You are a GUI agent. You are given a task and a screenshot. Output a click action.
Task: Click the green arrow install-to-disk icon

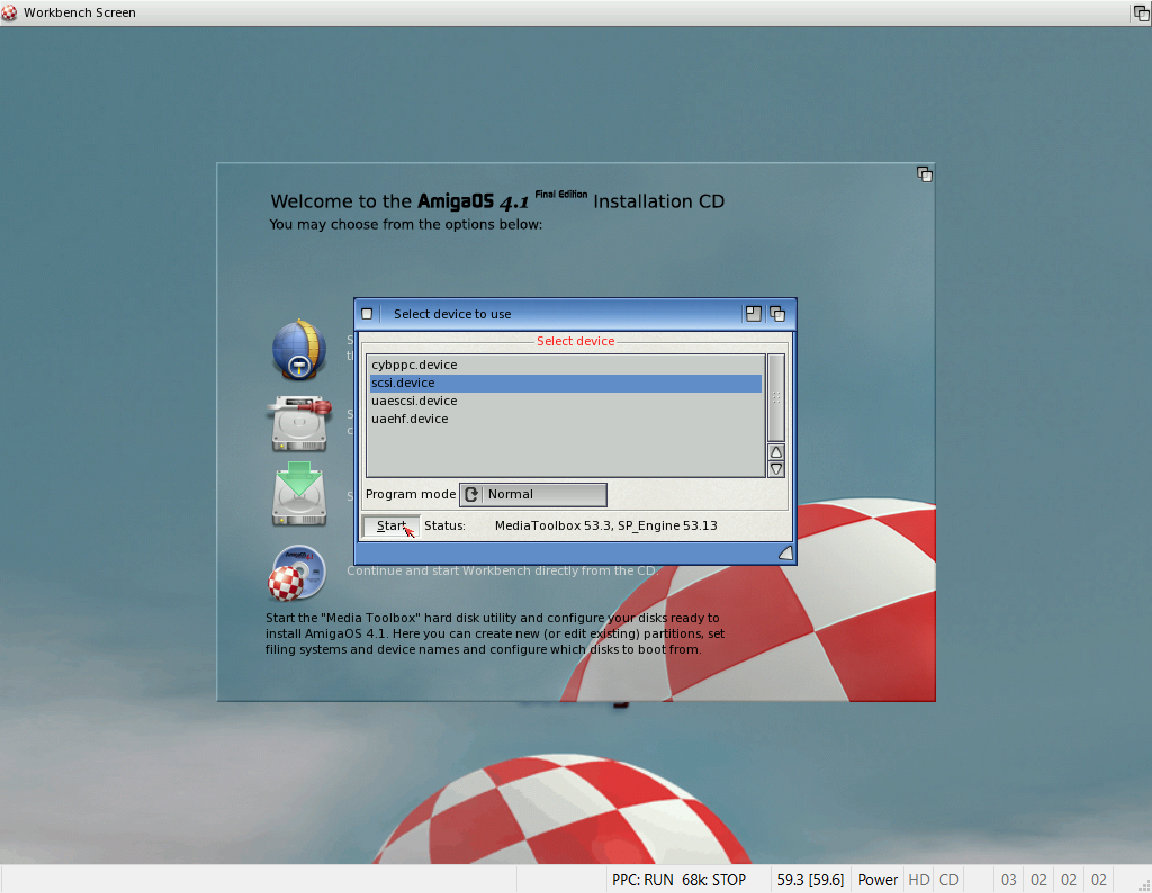[x=298, y=494]
